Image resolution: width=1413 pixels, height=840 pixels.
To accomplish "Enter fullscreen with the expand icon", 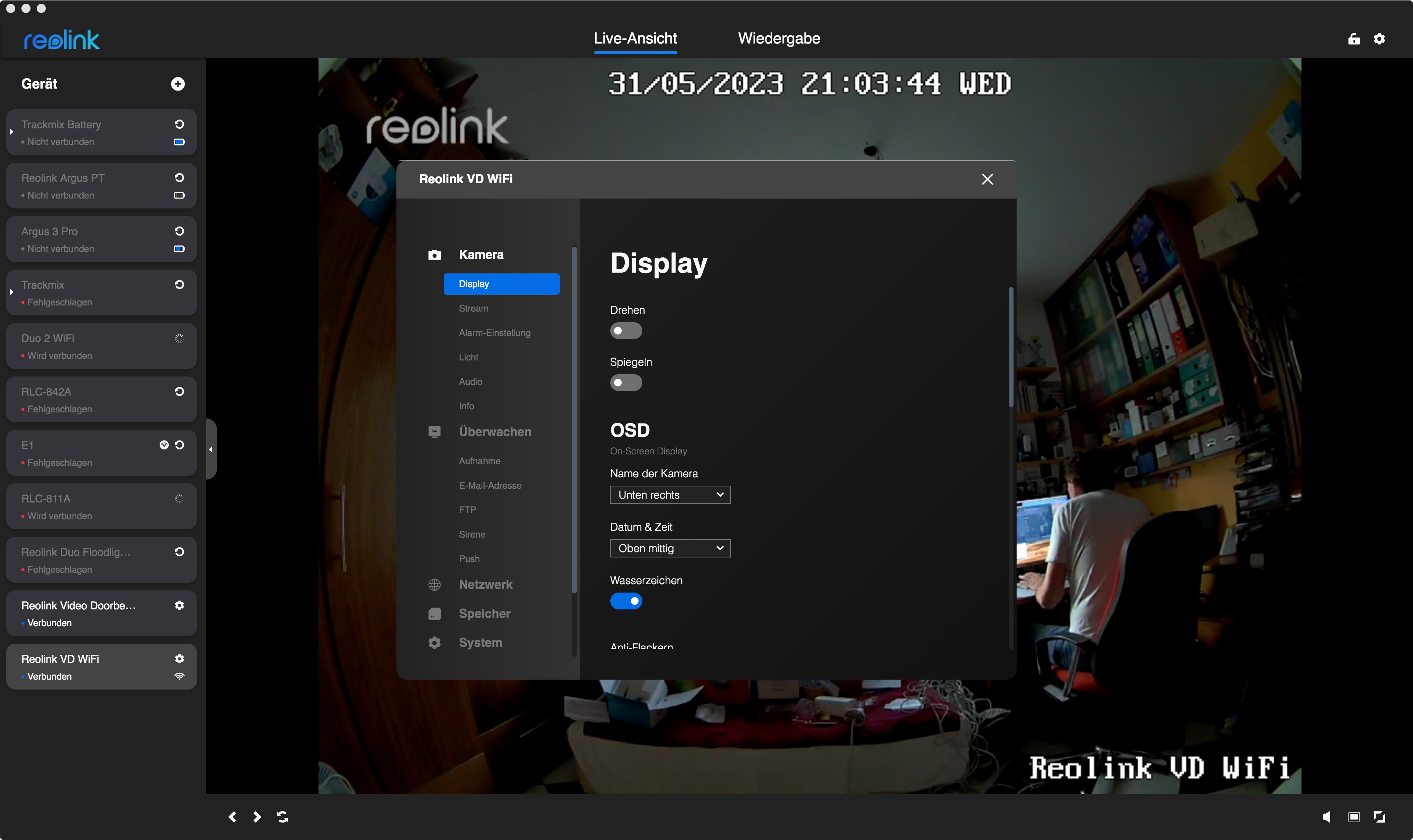I will (x=1380, y=816).
